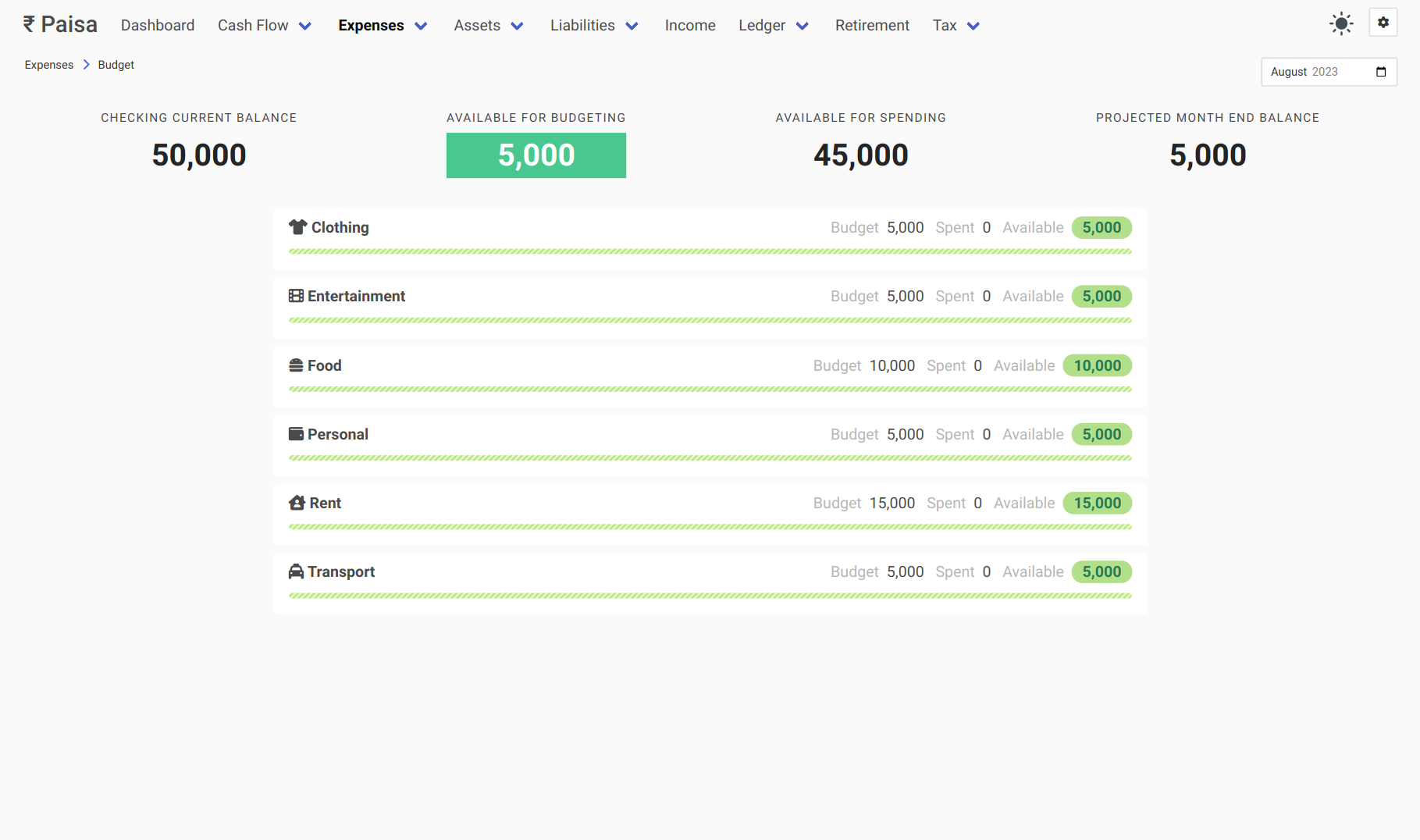Expand the Cash Flow dropdown arrow
This screenshot has height=840, width=1420.
click(305, 26)
